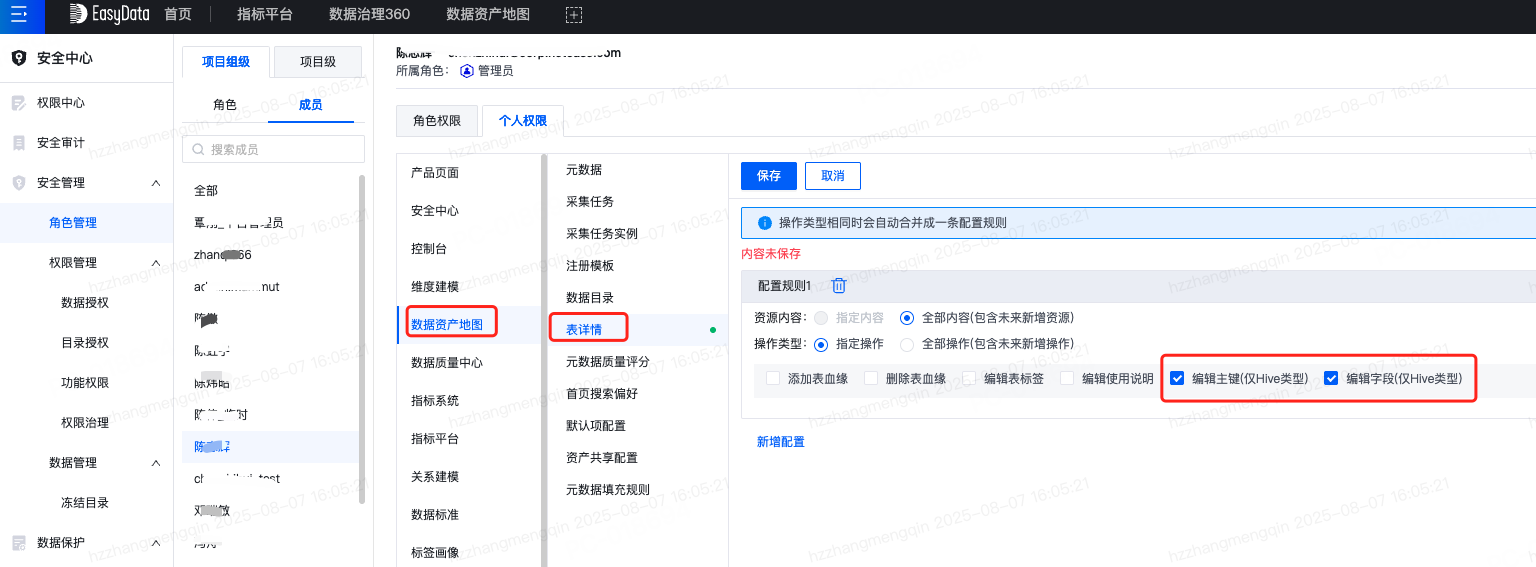Screen dimensions: 1536x567
Task: Click the plus-box icon in top navigation
Action: [x=573, y=15]
